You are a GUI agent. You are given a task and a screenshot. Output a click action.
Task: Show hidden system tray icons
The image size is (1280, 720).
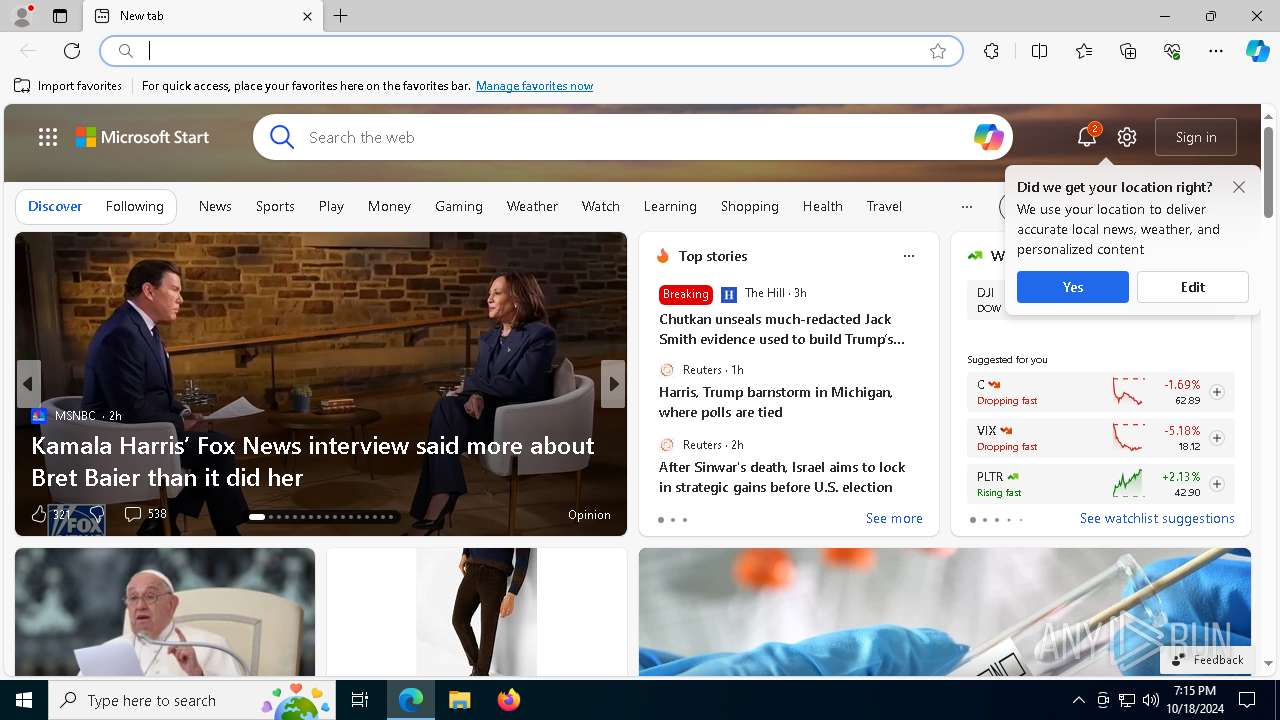tap(1078, 700)
